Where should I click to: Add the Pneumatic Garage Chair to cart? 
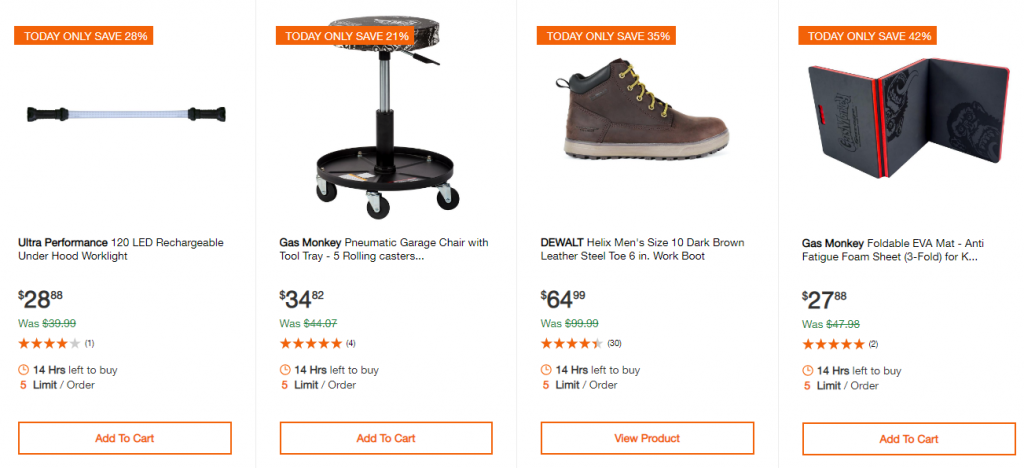click(386, 438)
